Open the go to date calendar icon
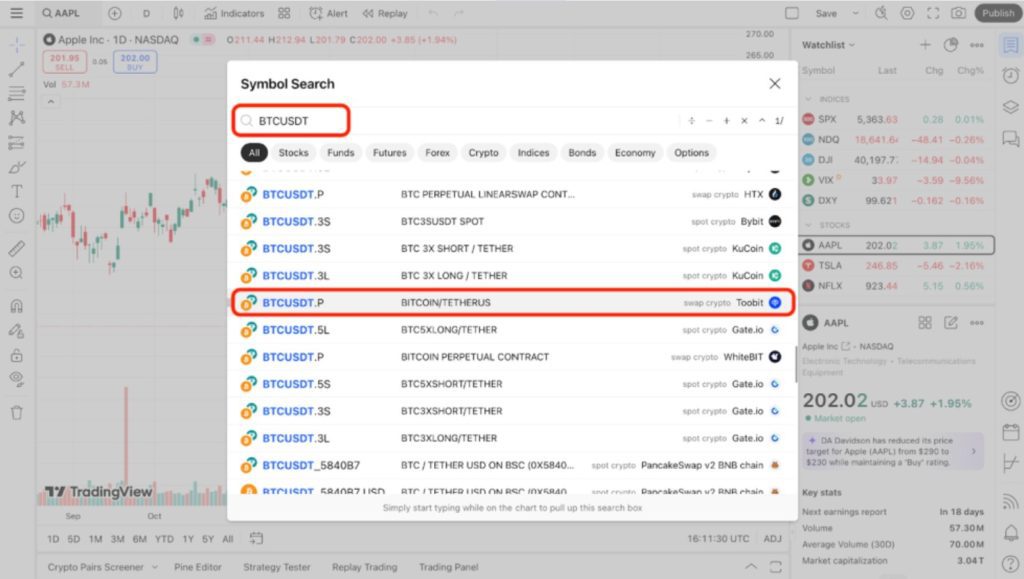1024x579 pixels. (x=256, y=539)
